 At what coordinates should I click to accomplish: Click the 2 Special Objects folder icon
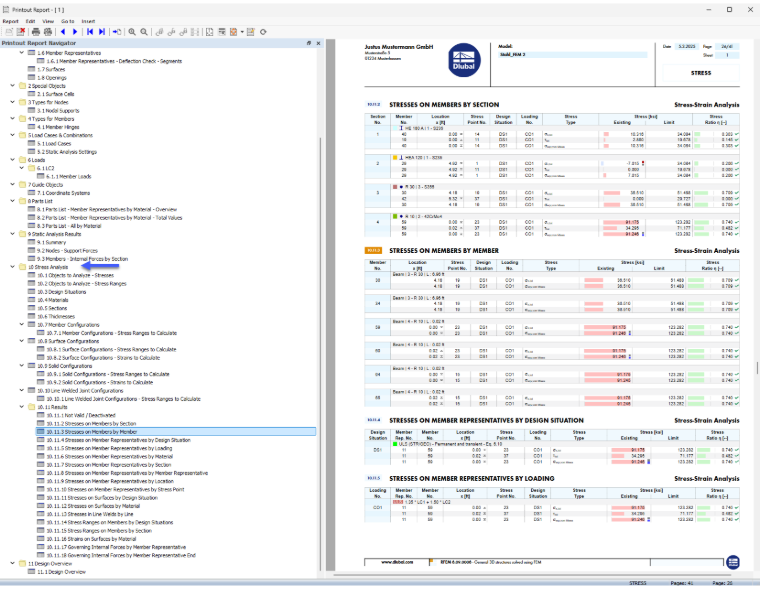(22, 86)
